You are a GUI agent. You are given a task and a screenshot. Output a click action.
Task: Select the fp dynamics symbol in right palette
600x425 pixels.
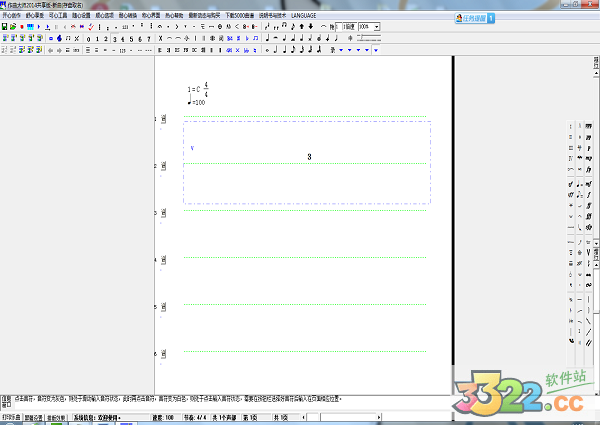tap(589, 169)
